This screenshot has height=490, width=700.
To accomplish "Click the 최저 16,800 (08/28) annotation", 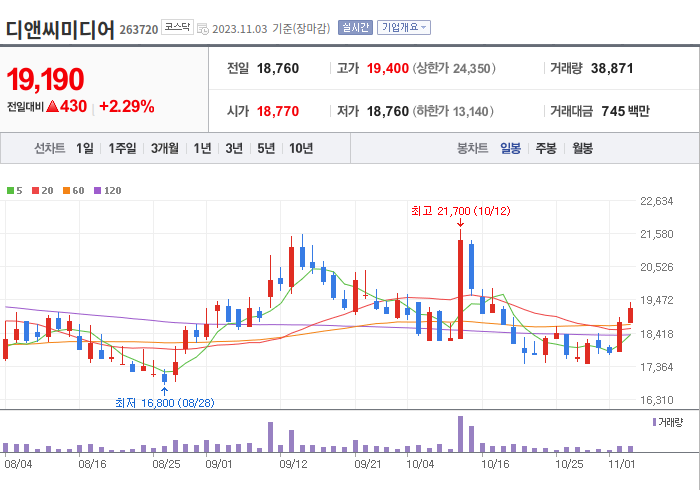I will click(165, 403).
